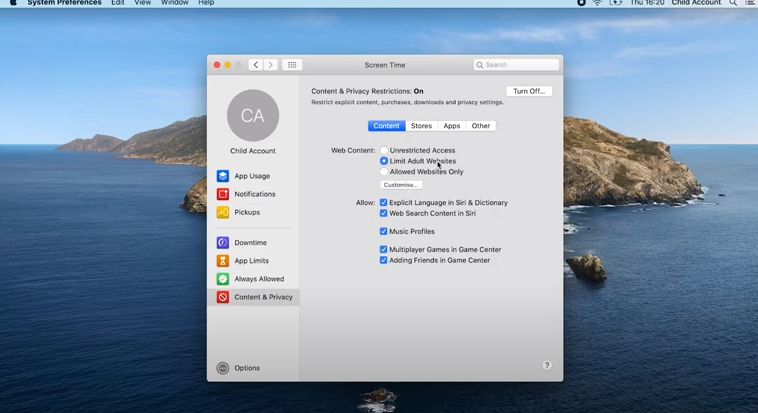Toggle Web Search Content in Siri

coord(383,213)
